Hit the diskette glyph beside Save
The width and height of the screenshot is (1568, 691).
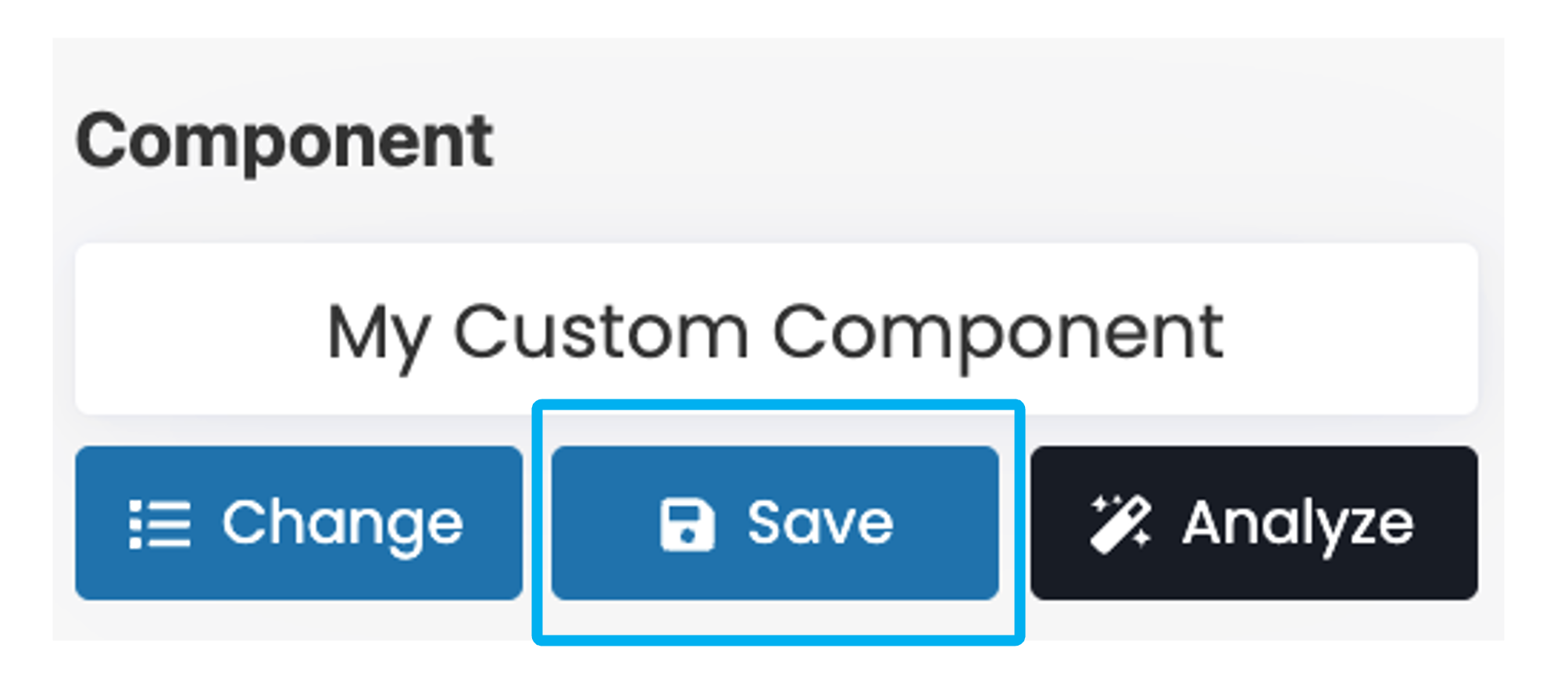point(687,524)
